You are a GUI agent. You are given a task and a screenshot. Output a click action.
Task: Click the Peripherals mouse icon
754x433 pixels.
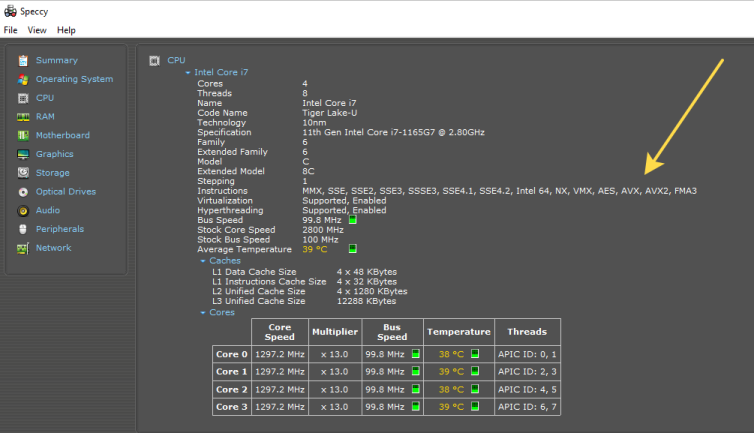23,229
